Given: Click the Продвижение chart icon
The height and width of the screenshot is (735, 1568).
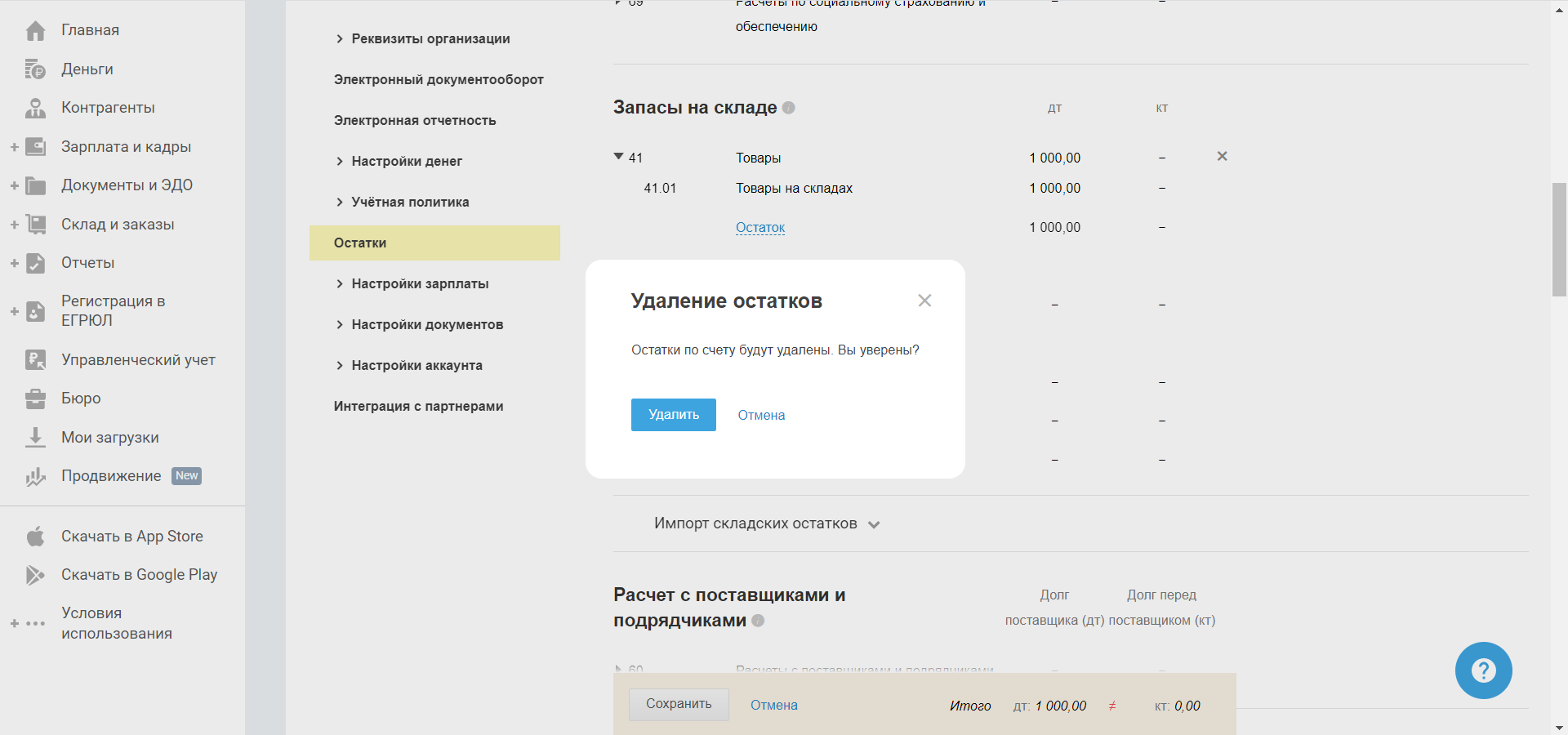Looking at the screenshot, I should pos(35,476).
